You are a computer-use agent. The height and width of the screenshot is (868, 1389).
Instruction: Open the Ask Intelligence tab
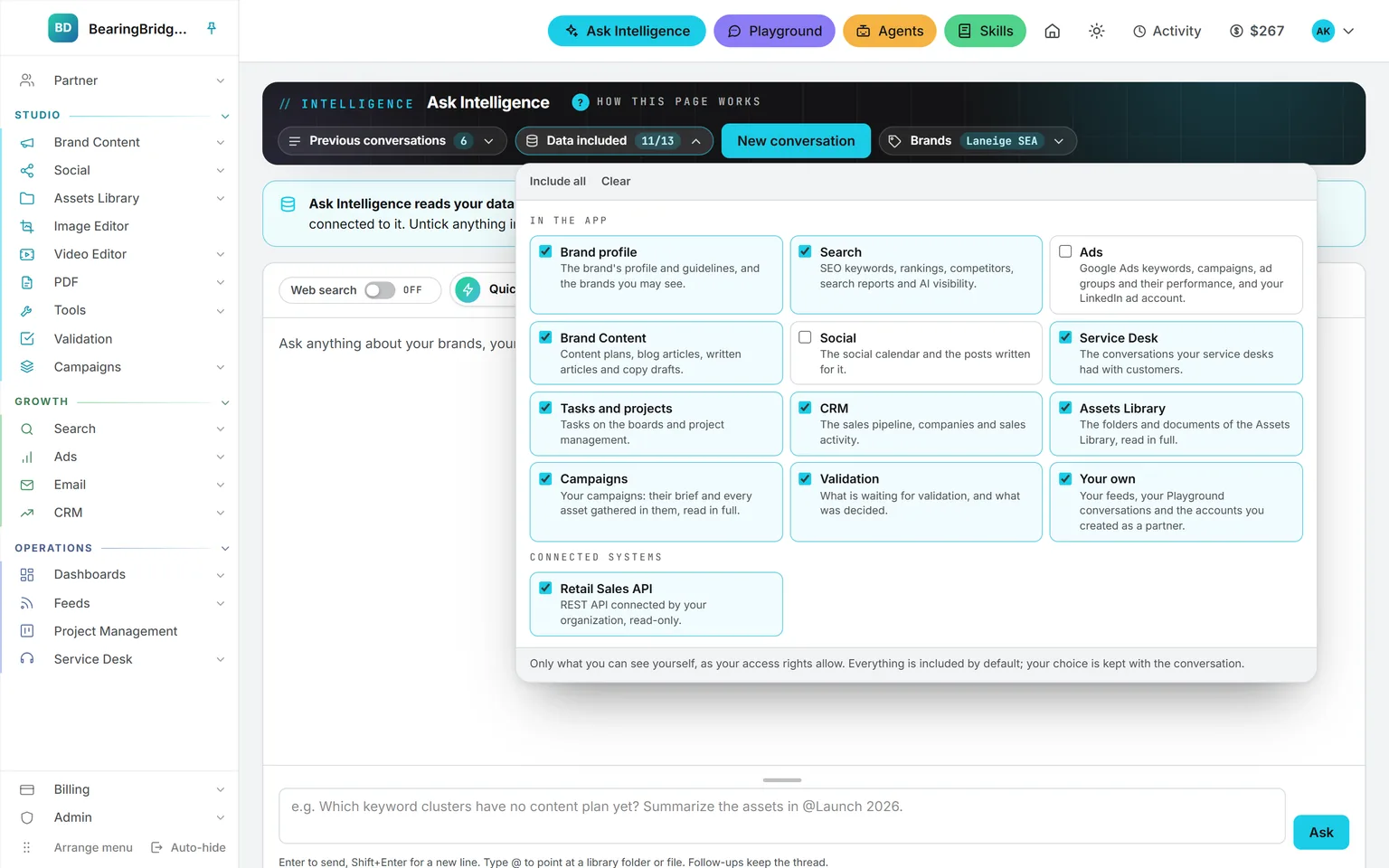tap(627, 31)
